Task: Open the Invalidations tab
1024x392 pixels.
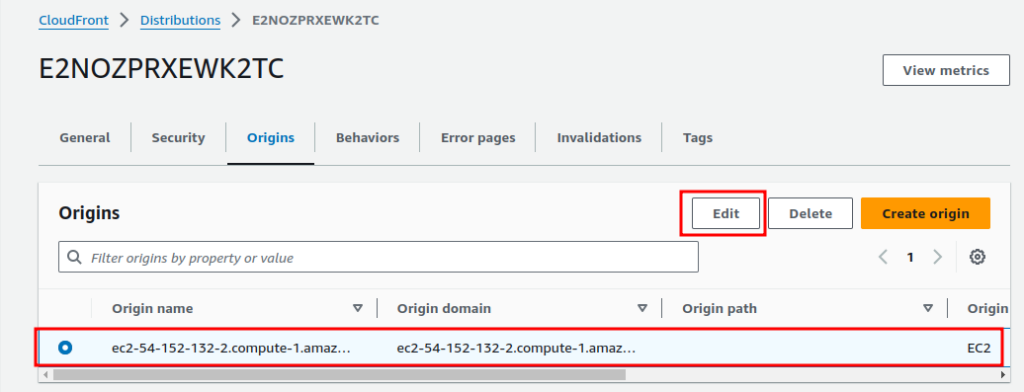Action: [599, 138]
